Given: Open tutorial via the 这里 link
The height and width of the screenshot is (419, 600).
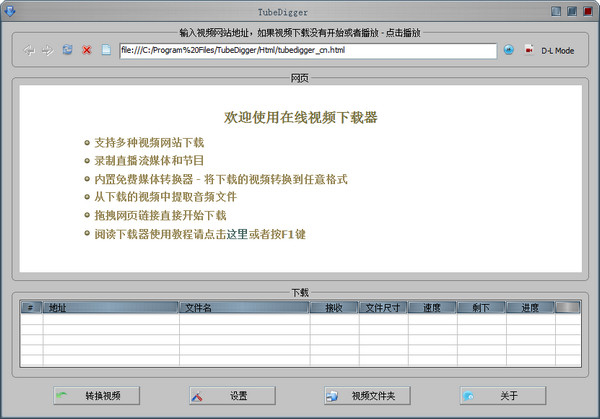Looking at the screenshot, I should tap(237, 234).
